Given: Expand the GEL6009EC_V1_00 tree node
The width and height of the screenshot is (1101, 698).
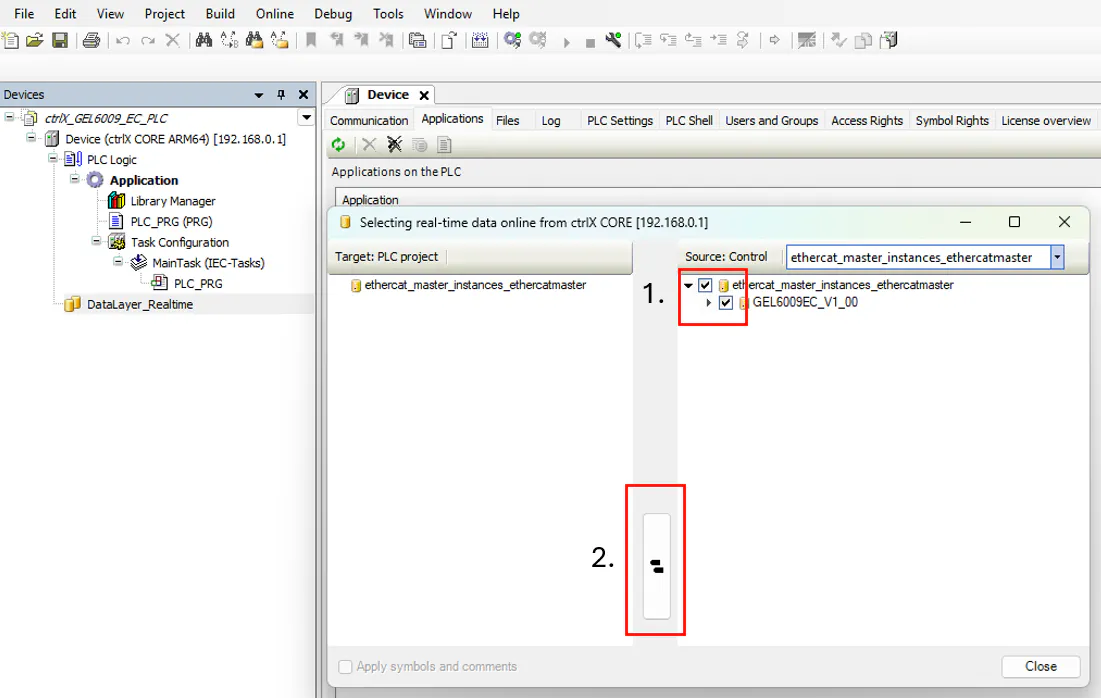Looking at the screenshot, I should click(x=709, y=303).
